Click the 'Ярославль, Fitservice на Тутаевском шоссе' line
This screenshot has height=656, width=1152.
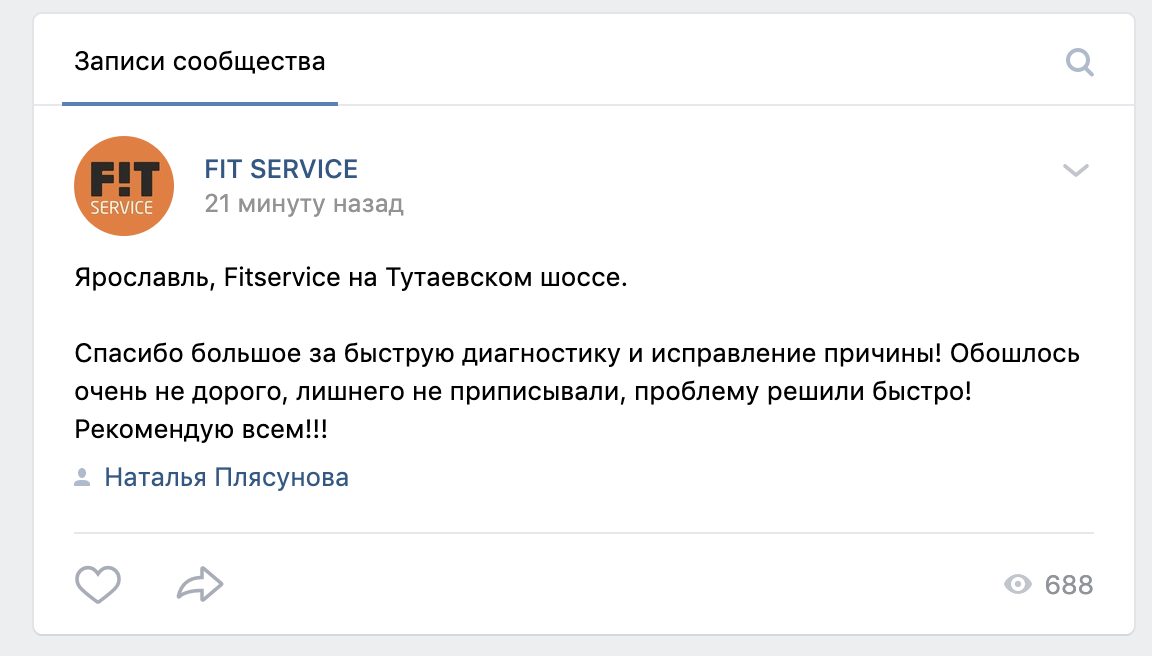tap(350, 277)
